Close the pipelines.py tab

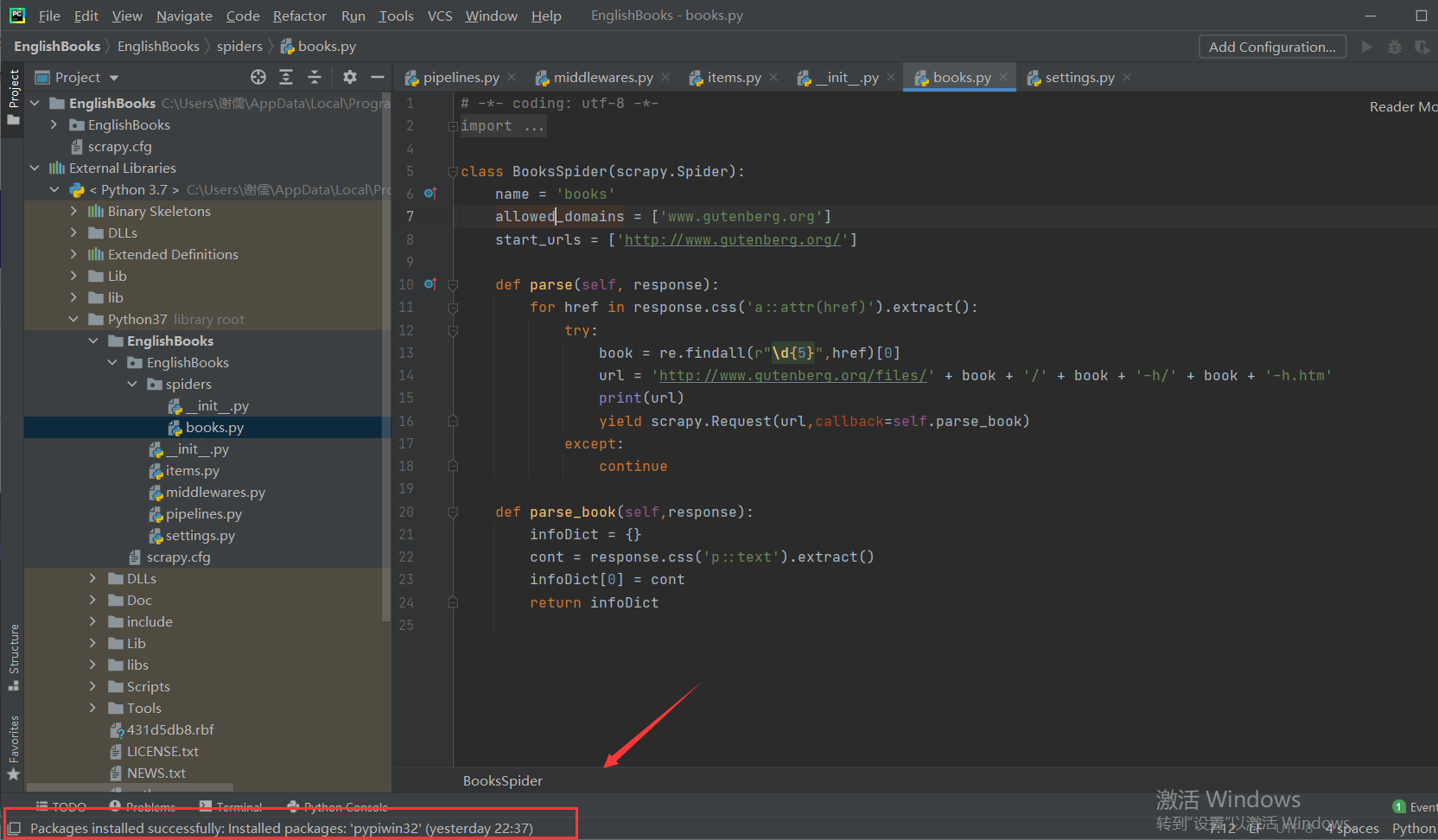512,77
